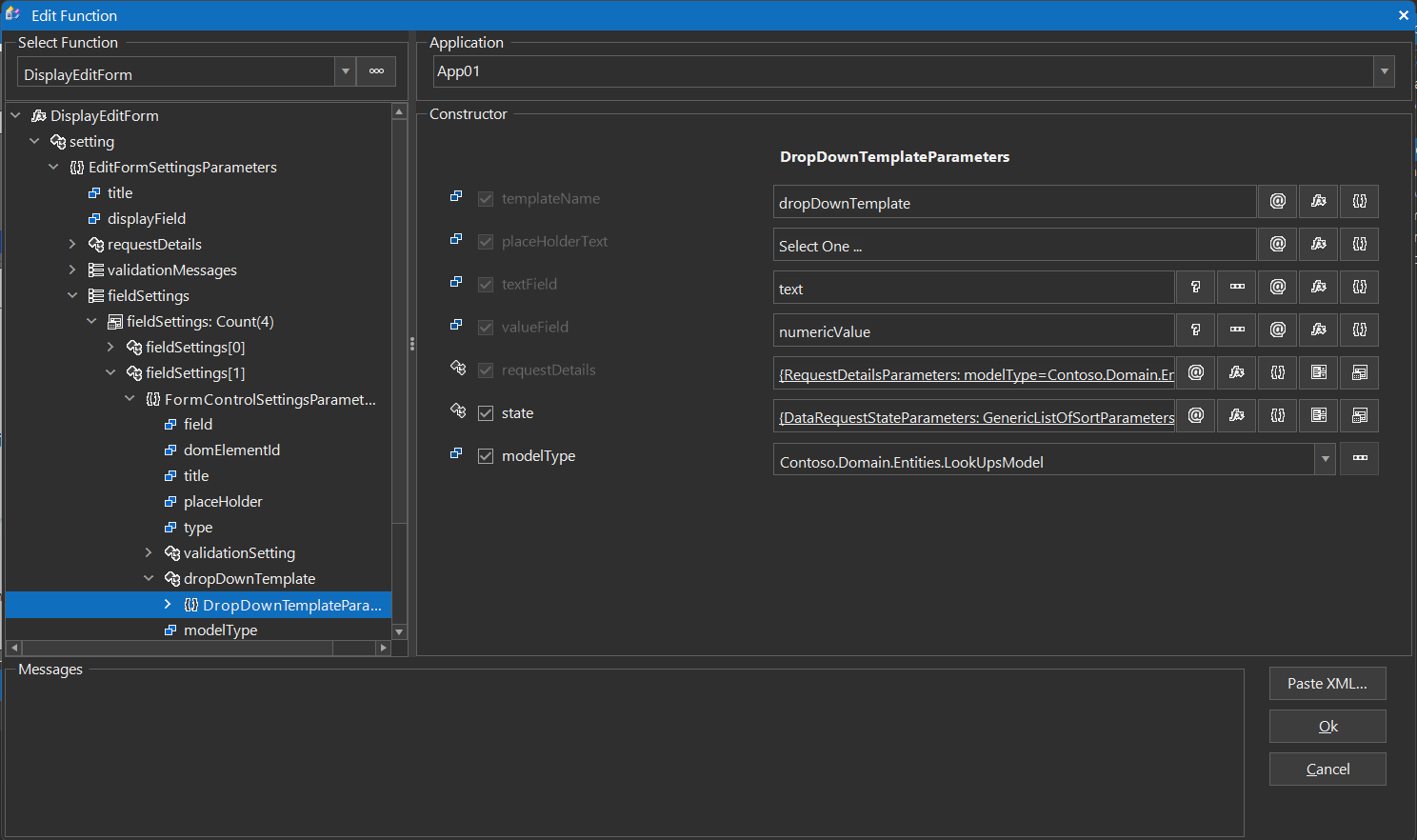Toggle the templateName checkbox

[486, 199]
